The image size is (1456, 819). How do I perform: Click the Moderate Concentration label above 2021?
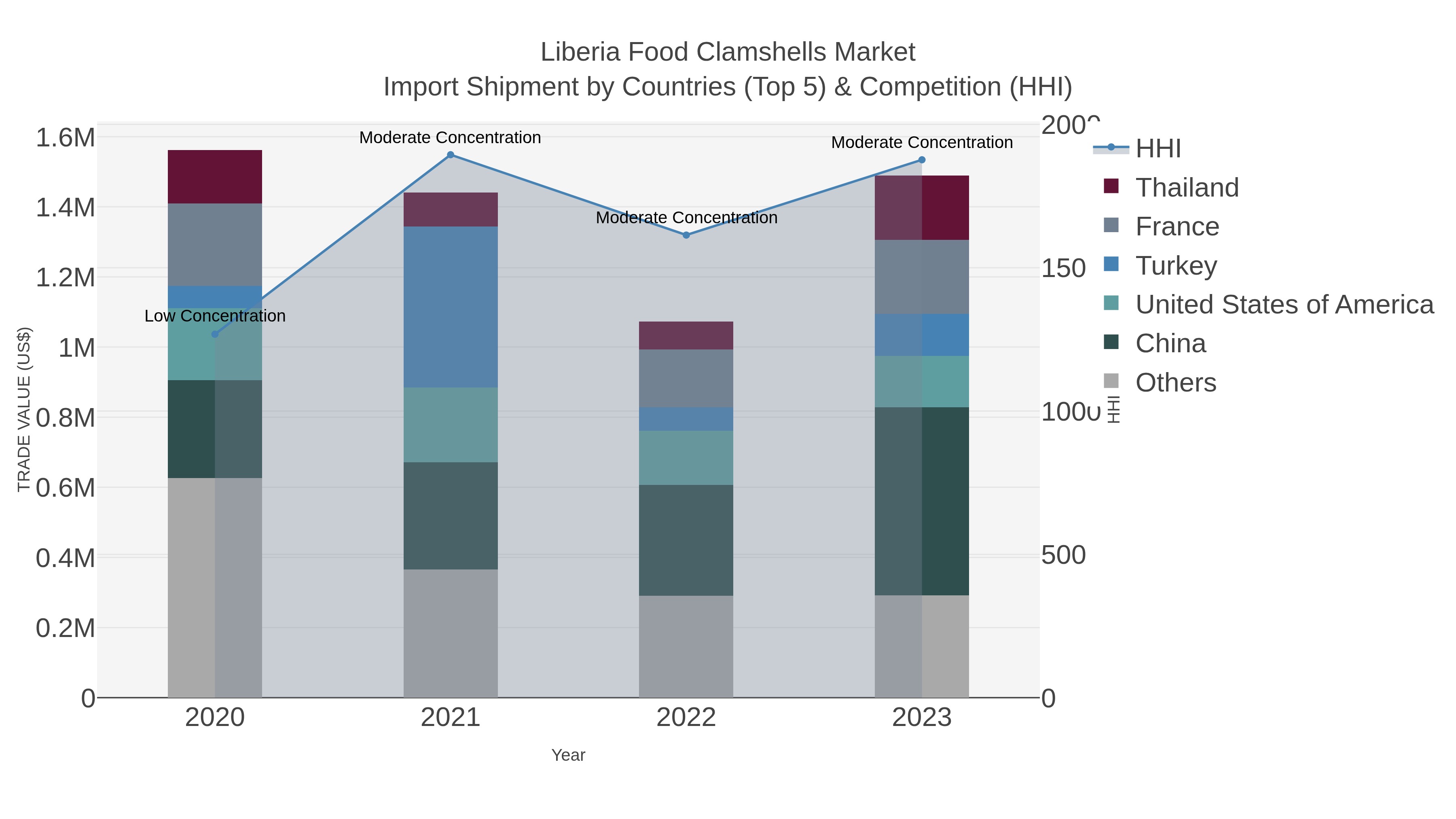[451, 138]
